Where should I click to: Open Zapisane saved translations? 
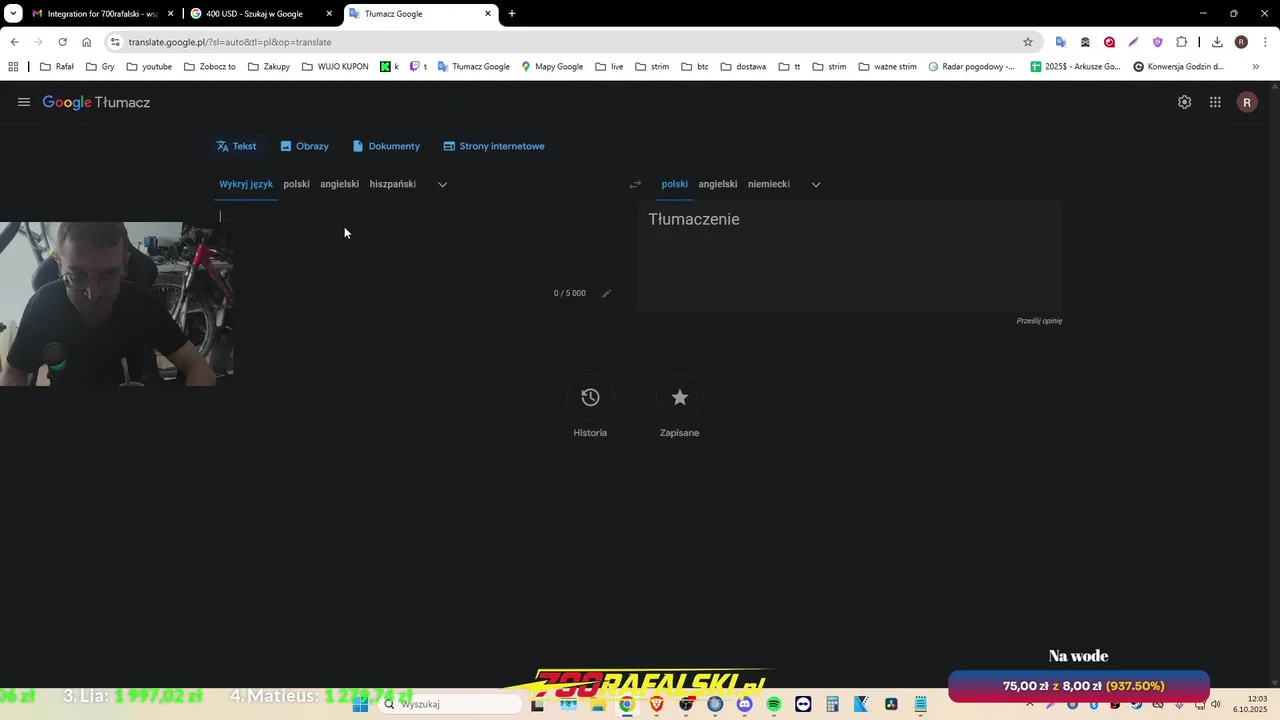click(x=680, y=398)
